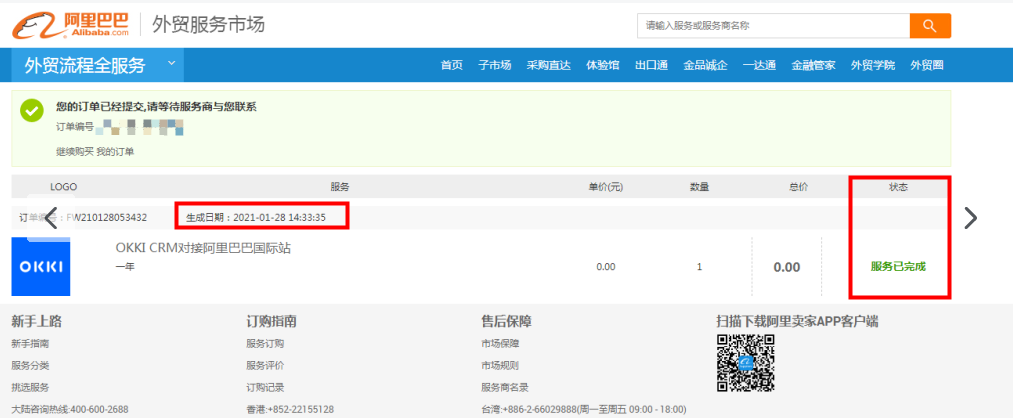Click the 数量 column header

tap(699, 187)
